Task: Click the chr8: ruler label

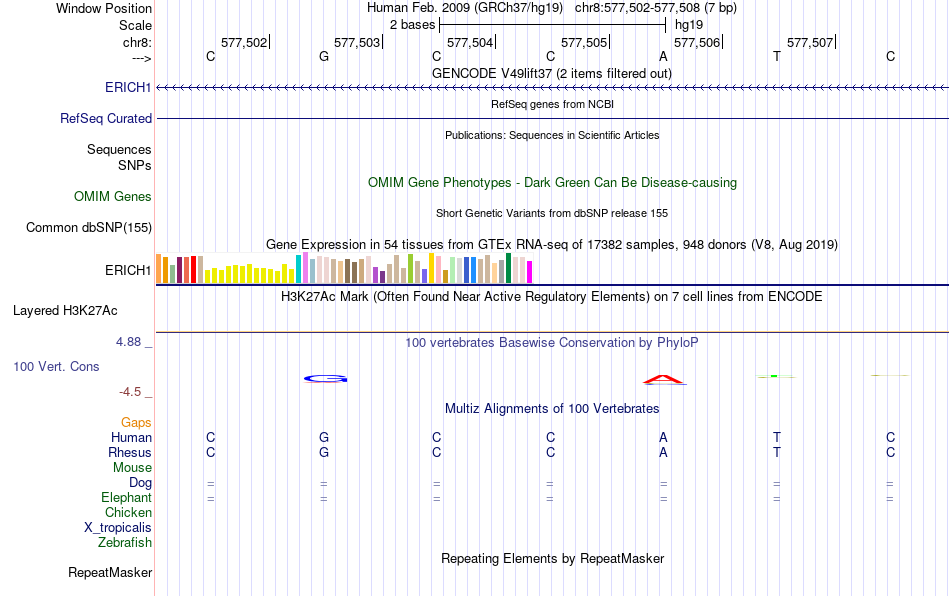Action: 137,42
